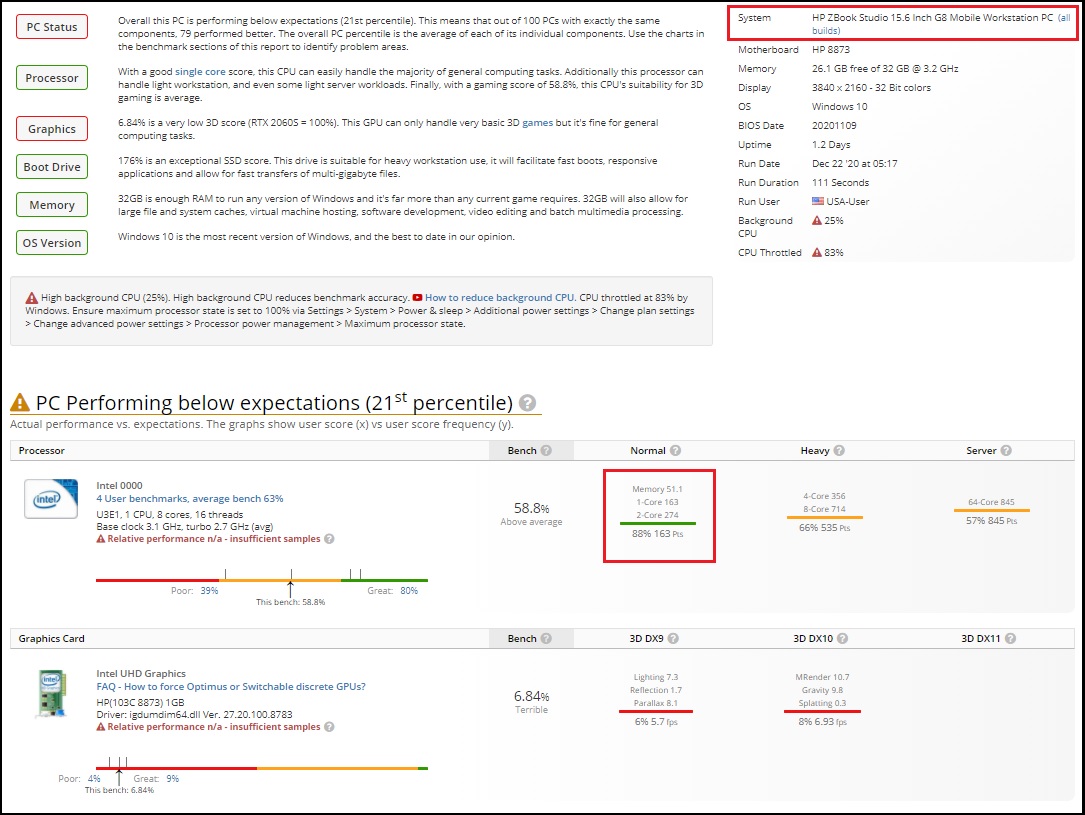Click the 3D DX11 help icon

1010,639
